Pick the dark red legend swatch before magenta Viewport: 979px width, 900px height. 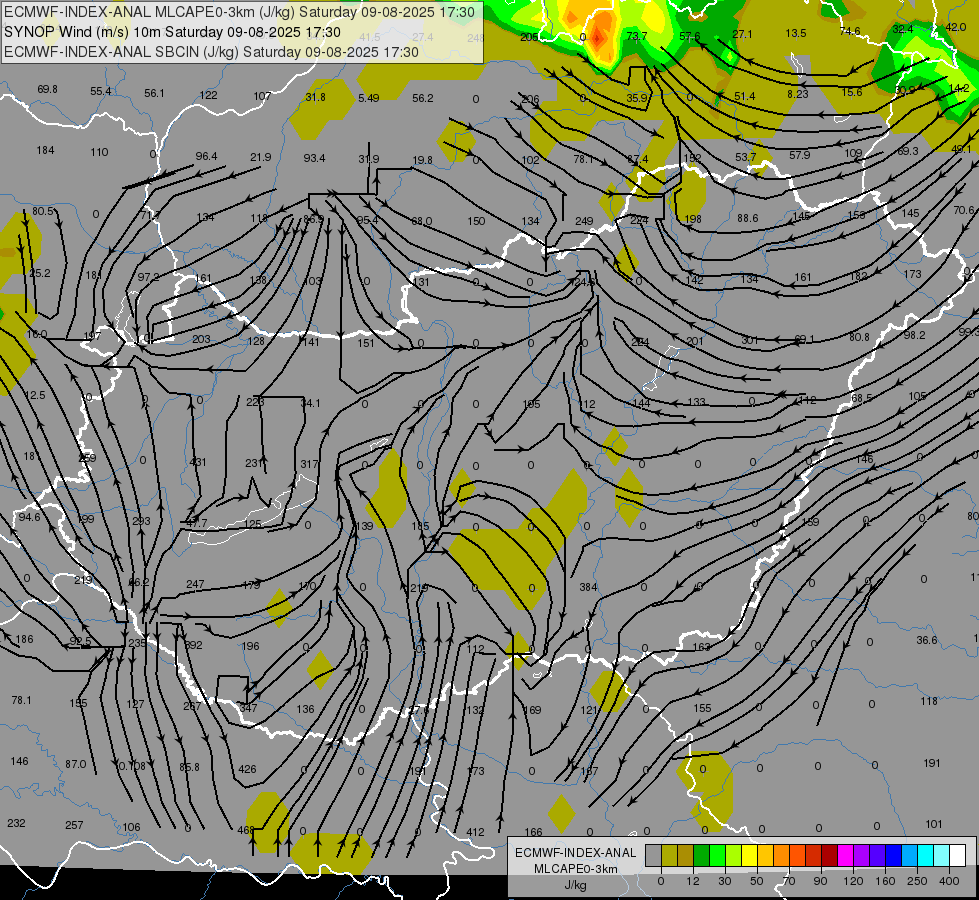coord(830,855)
